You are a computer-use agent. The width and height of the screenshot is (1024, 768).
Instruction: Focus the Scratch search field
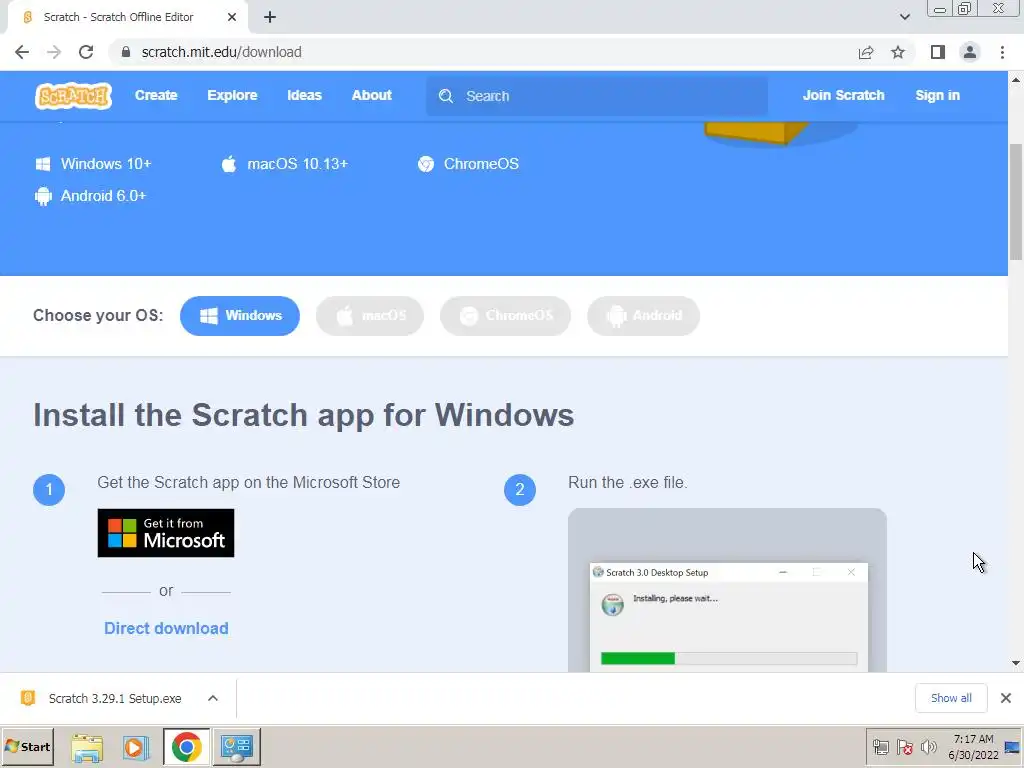click(597, 96)
